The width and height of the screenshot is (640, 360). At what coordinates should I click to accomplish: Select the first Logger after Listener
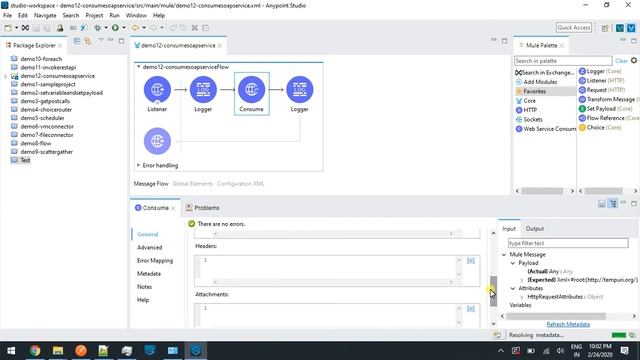coord(203,89)
